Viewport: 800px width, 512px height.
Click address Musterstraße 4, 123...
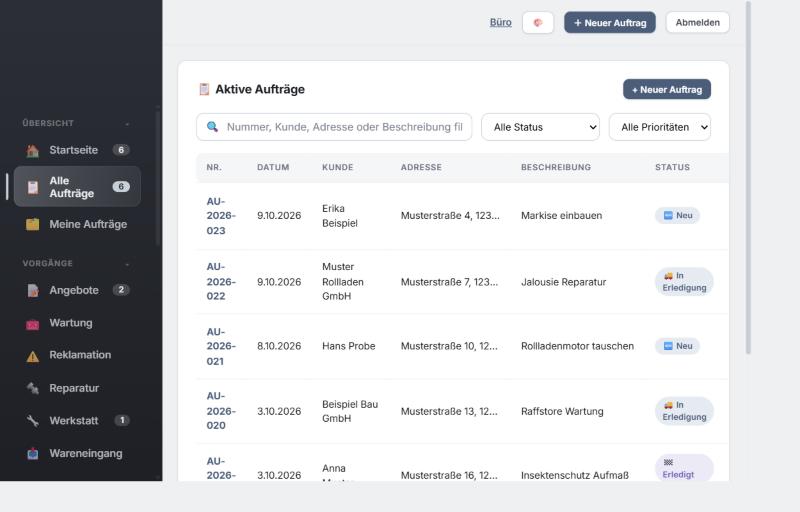tap(450, 216)
